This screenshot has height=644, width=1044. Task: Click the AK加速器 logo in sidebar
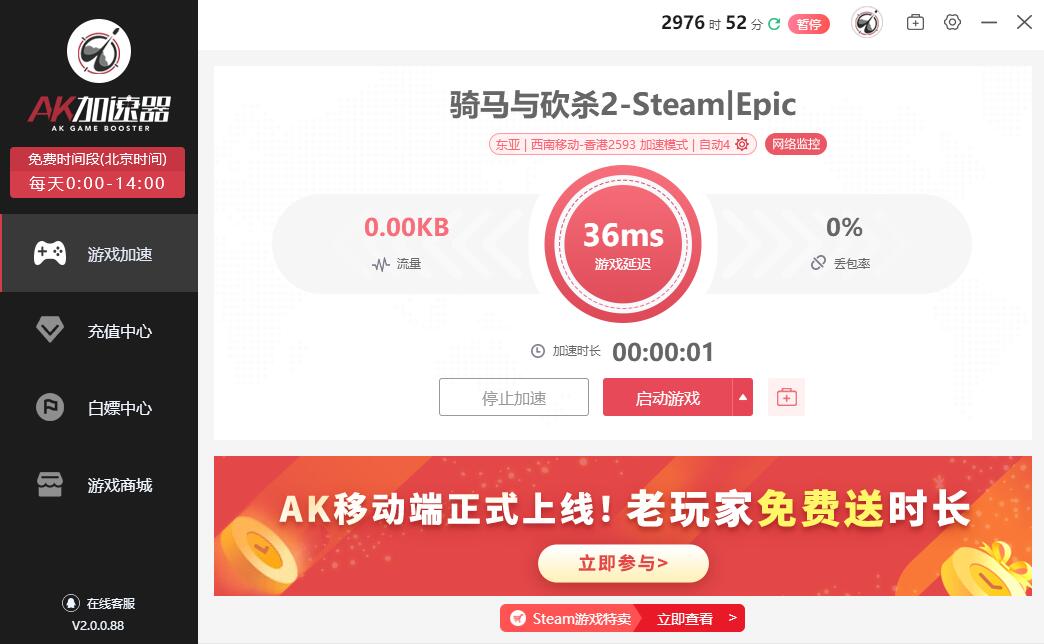tap(99, 75)
